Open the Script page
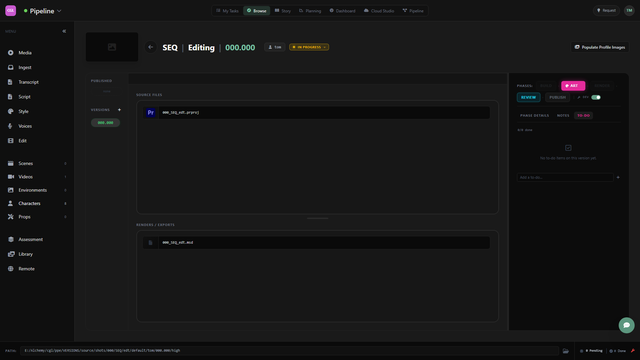The image size is (640, 360). click(24, 97)
